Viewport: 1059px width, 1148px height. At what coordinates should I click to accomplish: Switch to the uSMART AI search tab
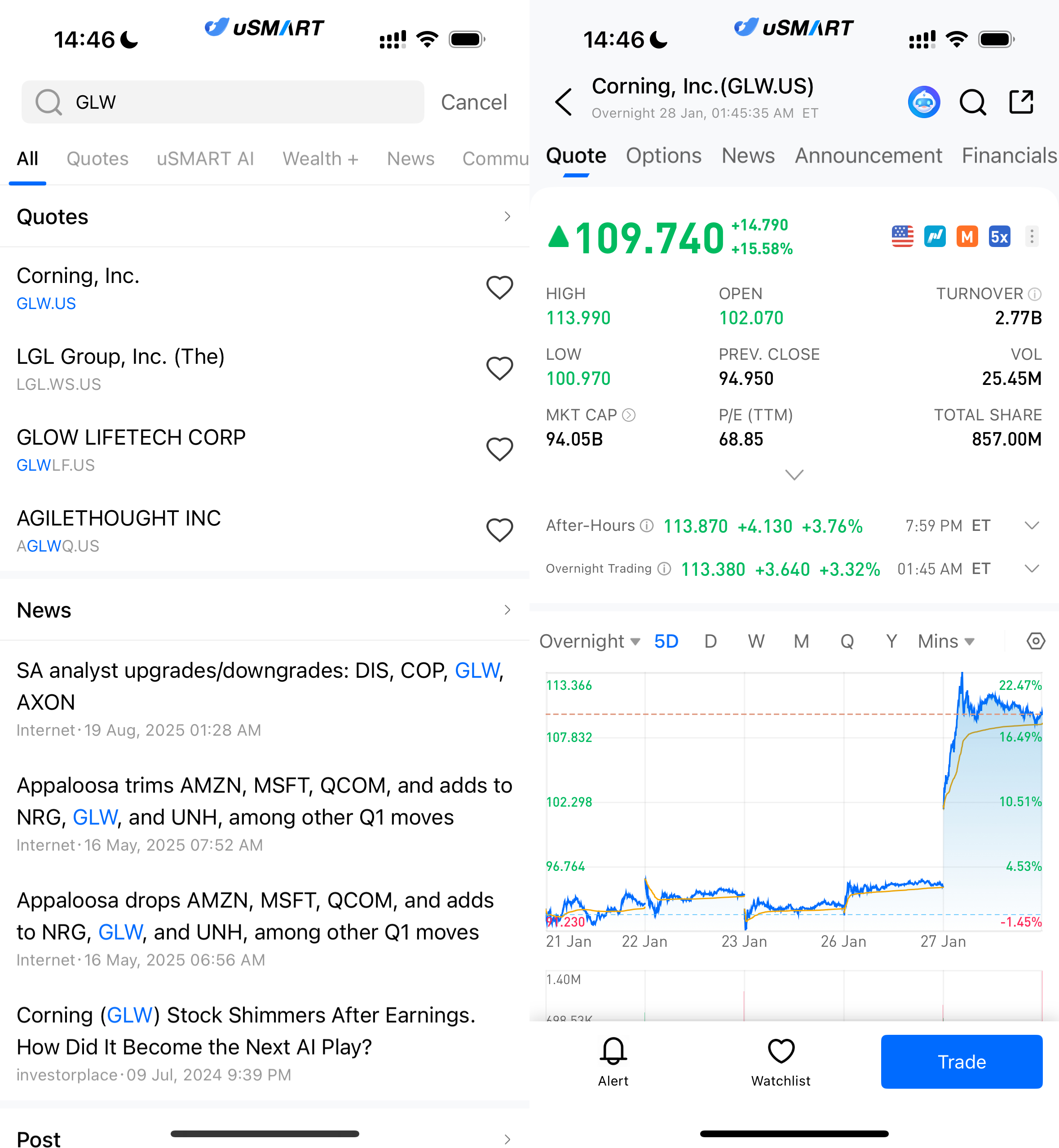[x=205, y=159]
